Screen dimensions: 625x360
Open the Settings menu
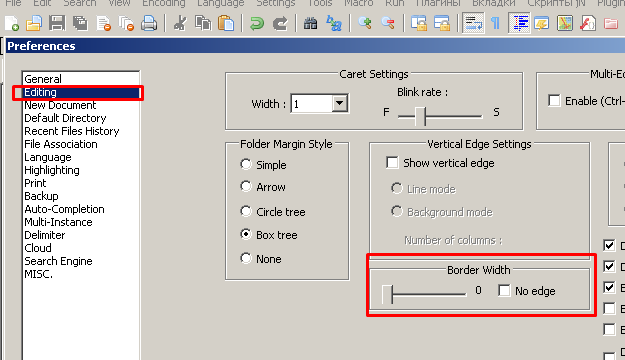[275, 3]
